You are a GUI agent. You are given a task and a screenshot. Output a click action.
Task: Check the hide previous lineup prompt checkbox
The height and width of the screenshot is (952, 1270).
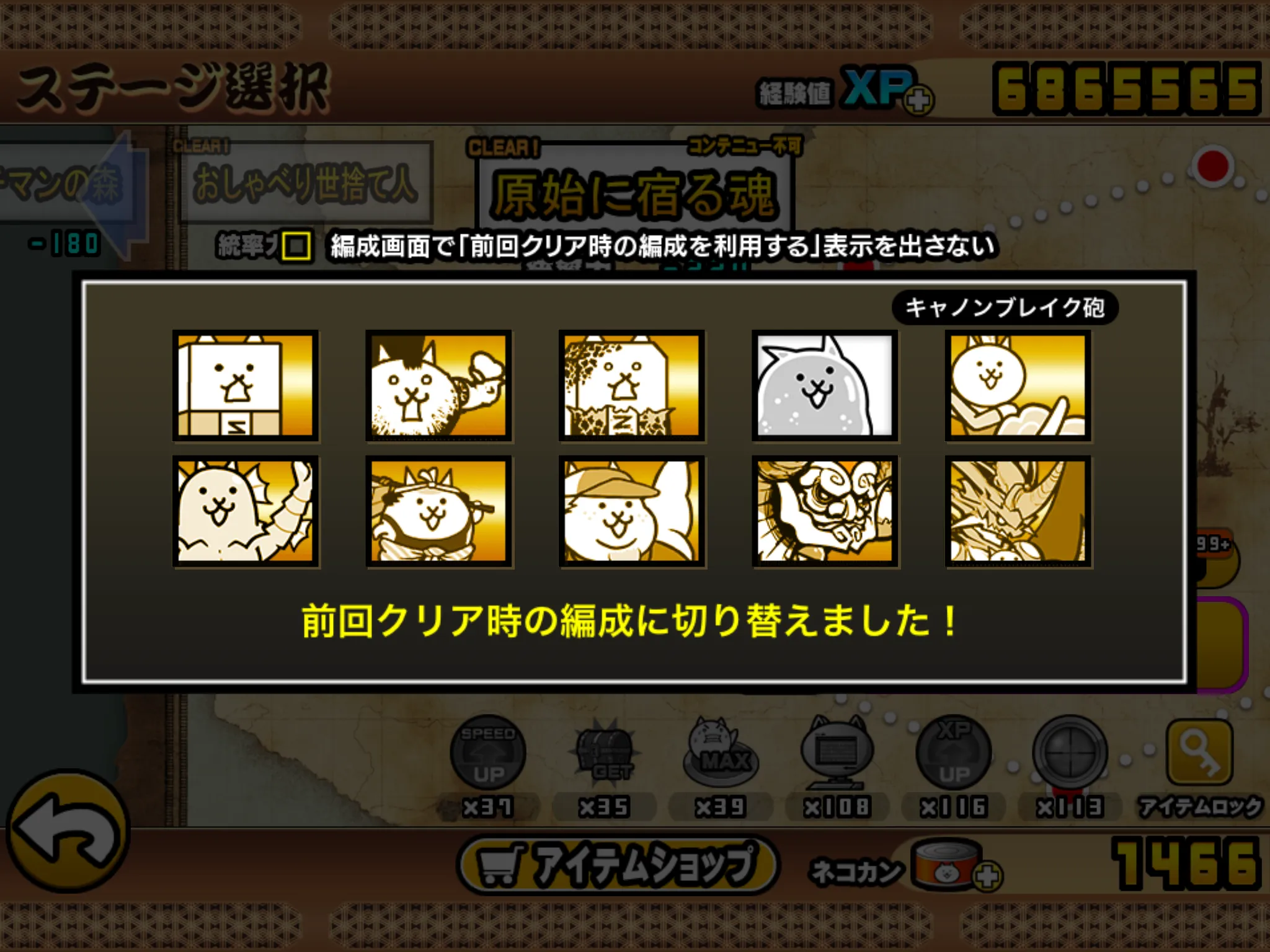[x=296, y=246]
